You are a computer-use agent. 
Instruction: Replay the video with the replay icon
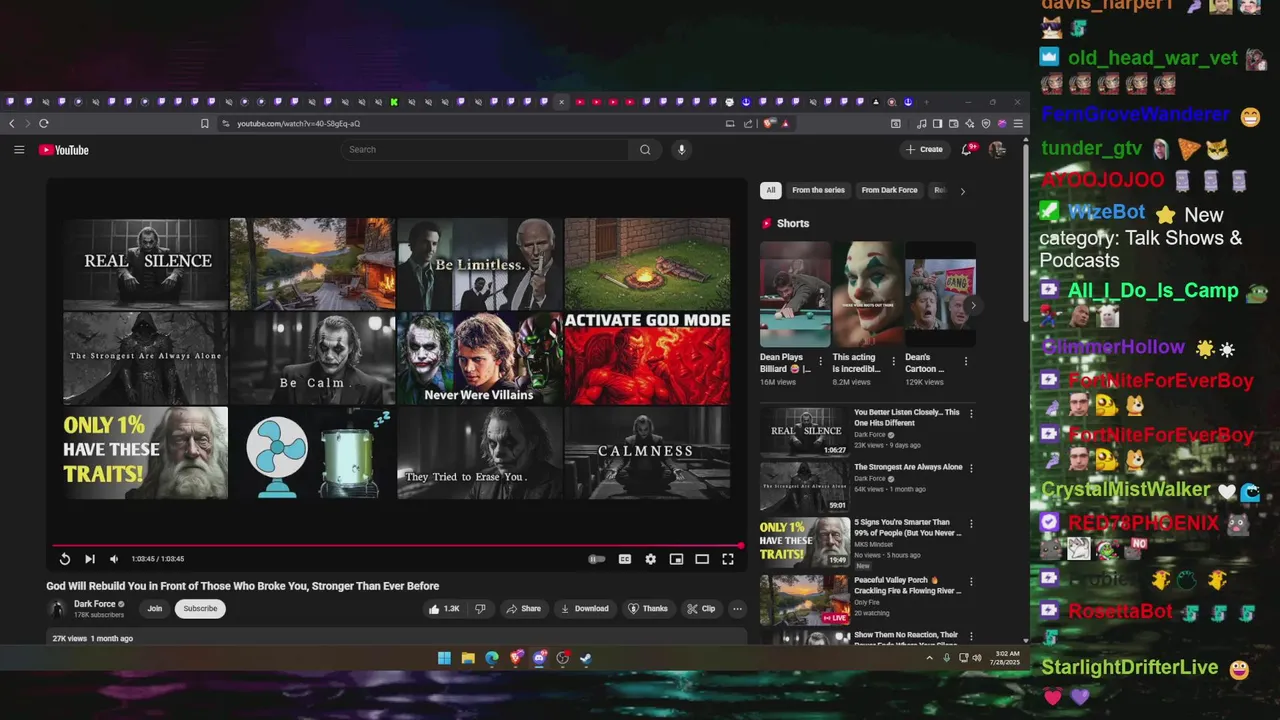pos(65,559)
